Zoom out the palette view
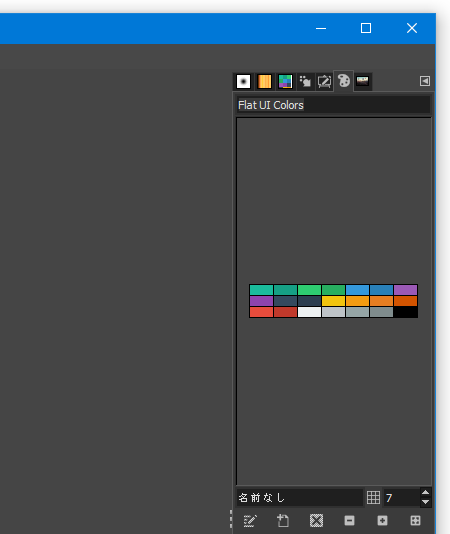The width and height of the screenshot is (450, 534). click(349, 520)
